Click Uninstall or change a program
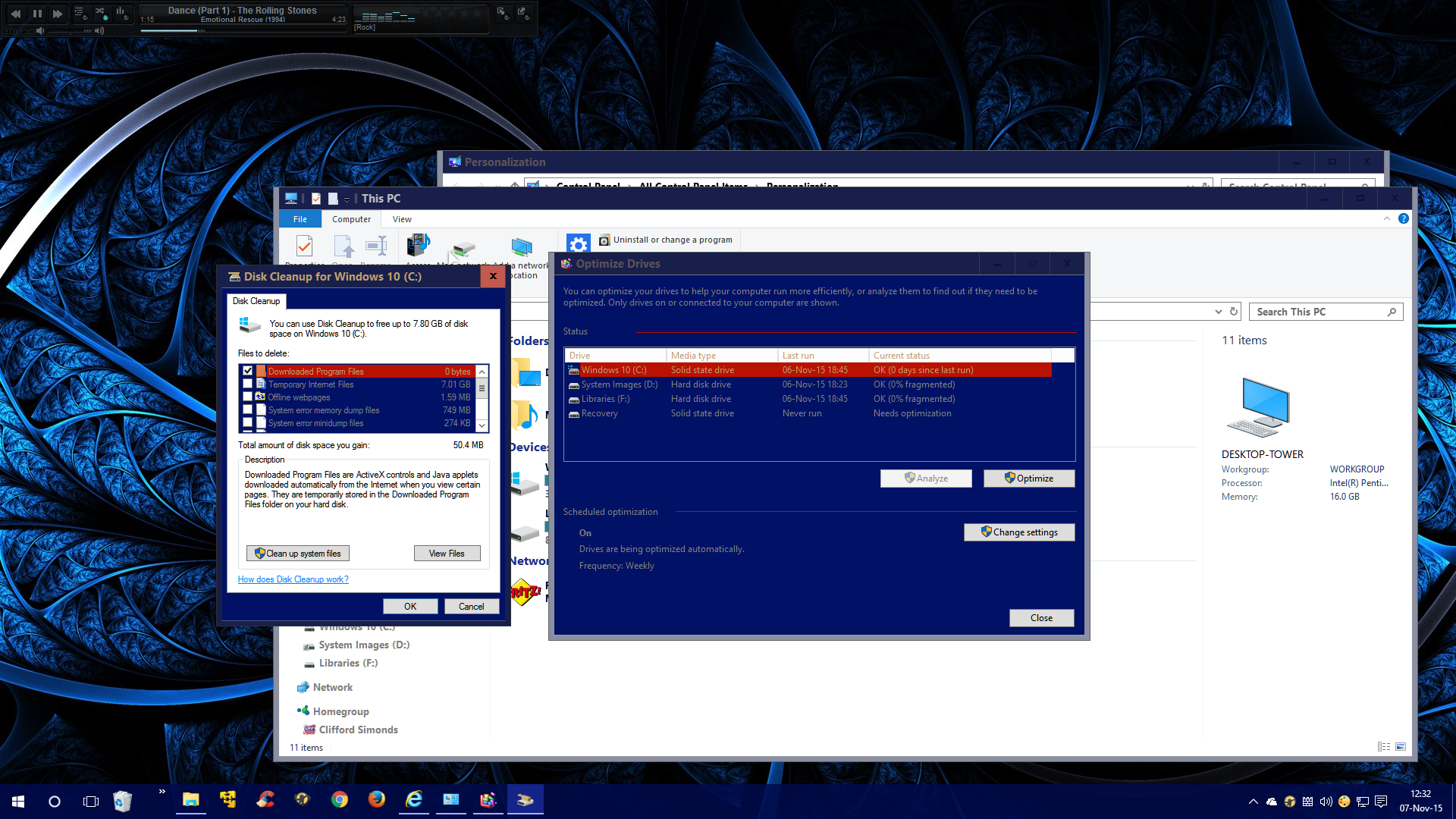 [666, 240]
